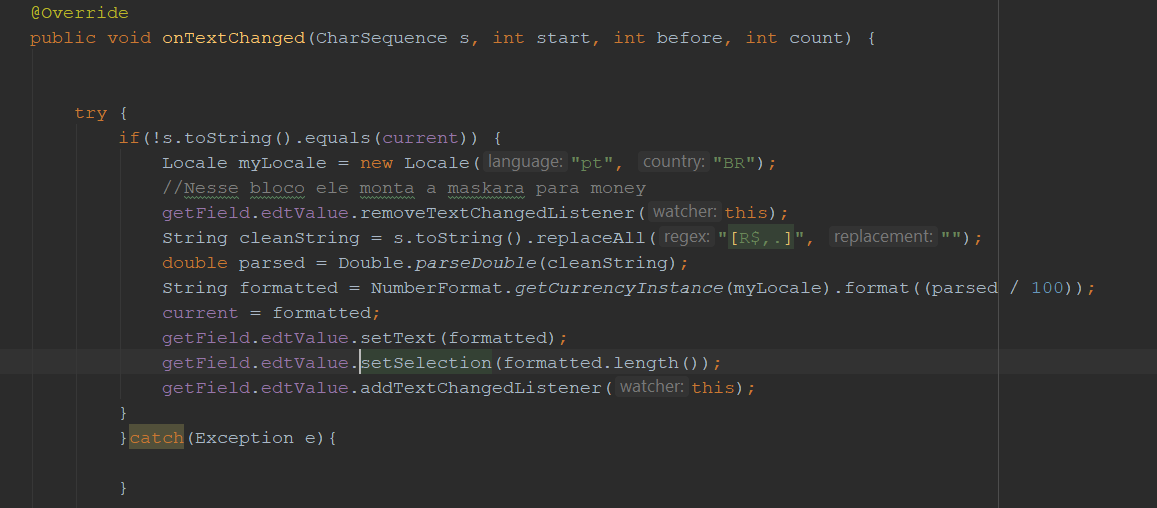
Task: Click the "BR" country string
Action: 734,163
